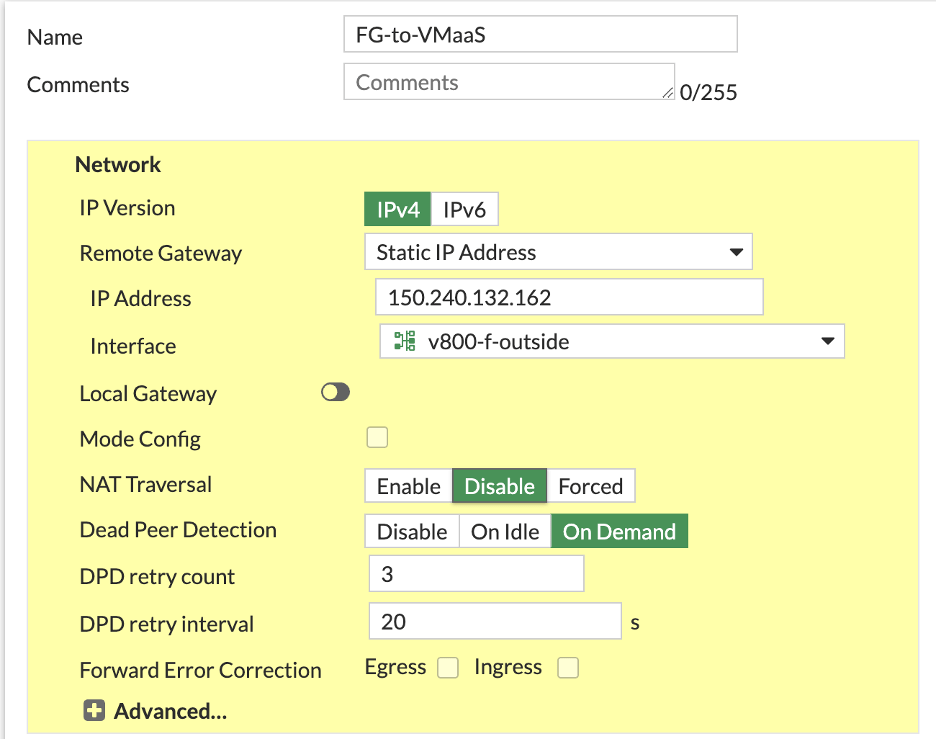
Task: Set NAT Traversal to Enable
Action: [x=408, y=486]
